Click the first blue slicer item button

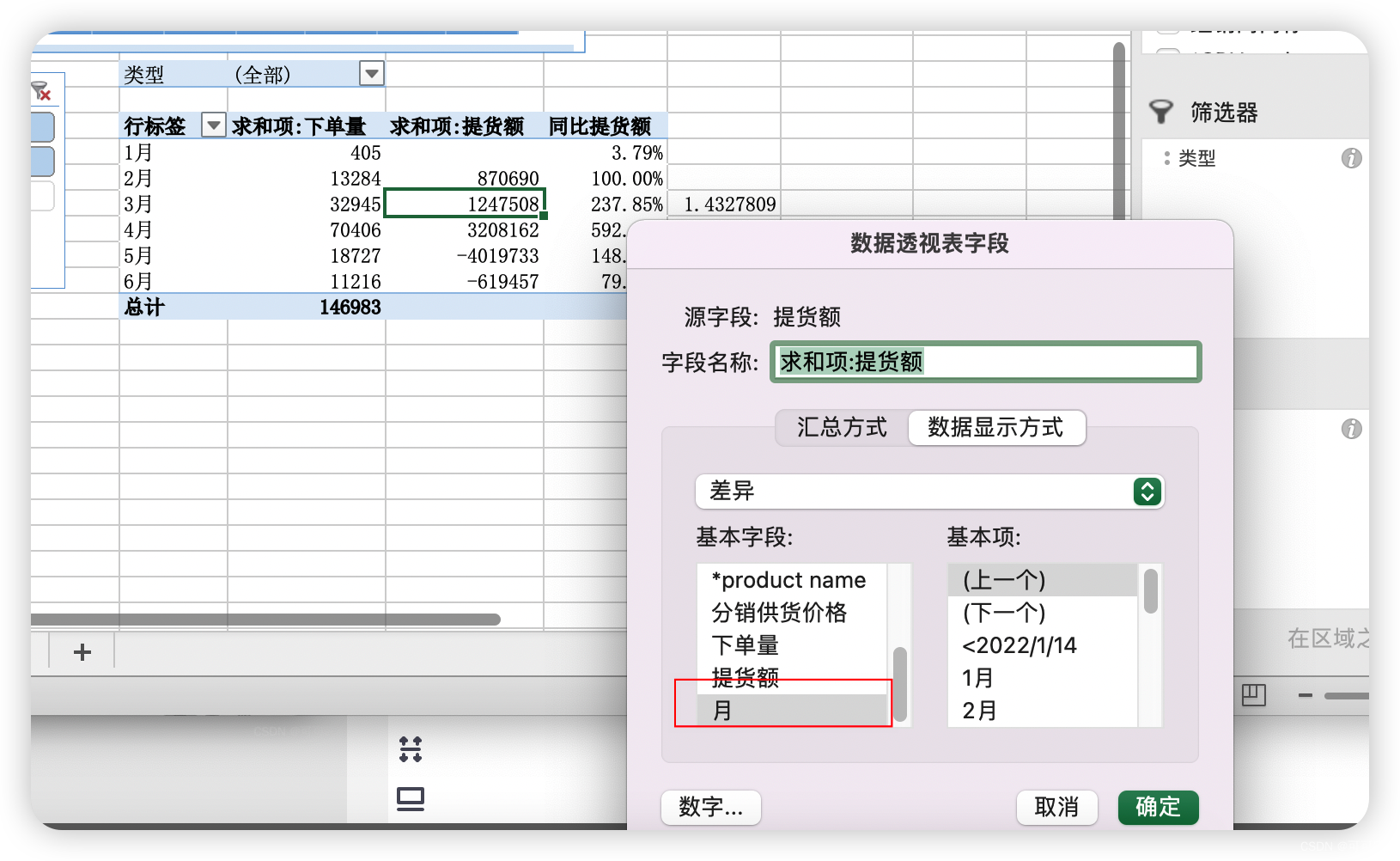42,127
